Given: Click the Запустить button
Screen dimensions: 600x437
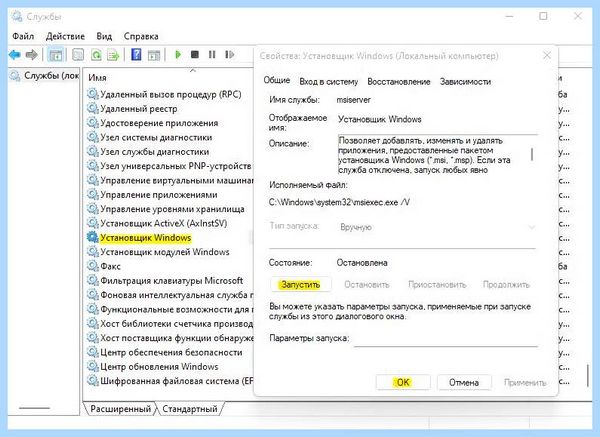Looking at the screenshot, I should pos(300,285).
